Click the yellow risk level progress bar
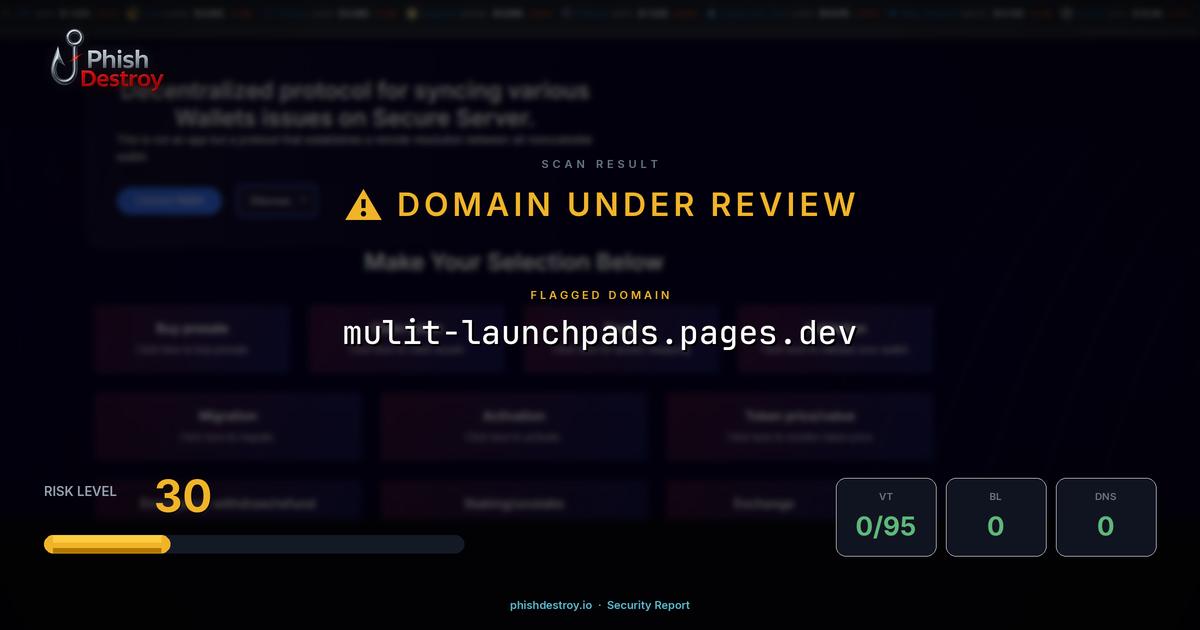 [106, 543]
